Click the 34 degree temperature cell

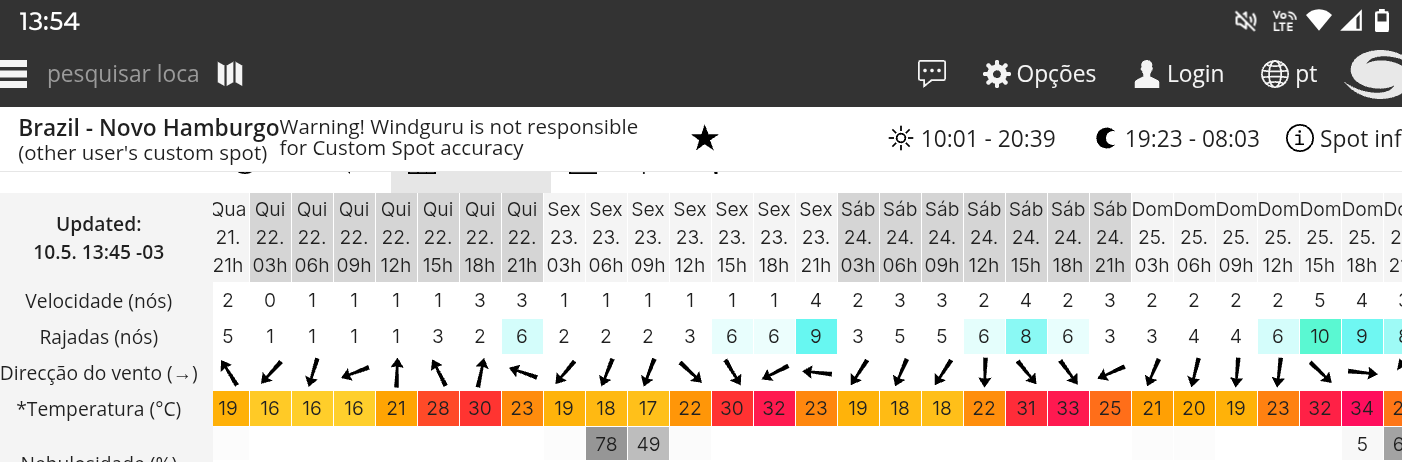coord(1362,409)
